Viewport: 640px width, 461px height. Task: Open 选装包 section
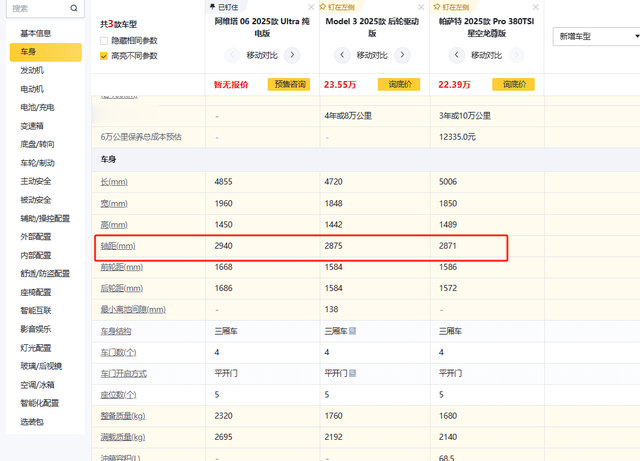coord(32,422)
